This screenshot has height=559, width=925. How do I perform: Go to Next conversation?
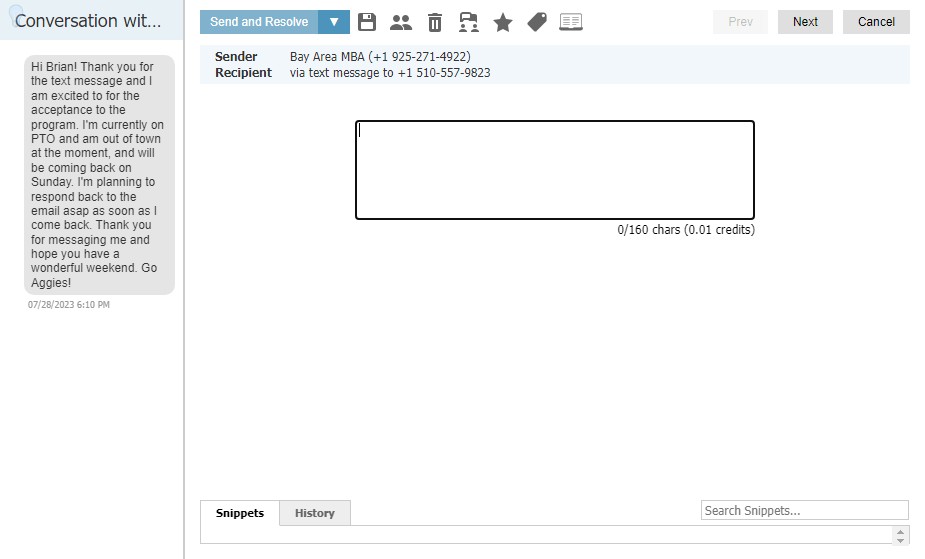[805, 22]
